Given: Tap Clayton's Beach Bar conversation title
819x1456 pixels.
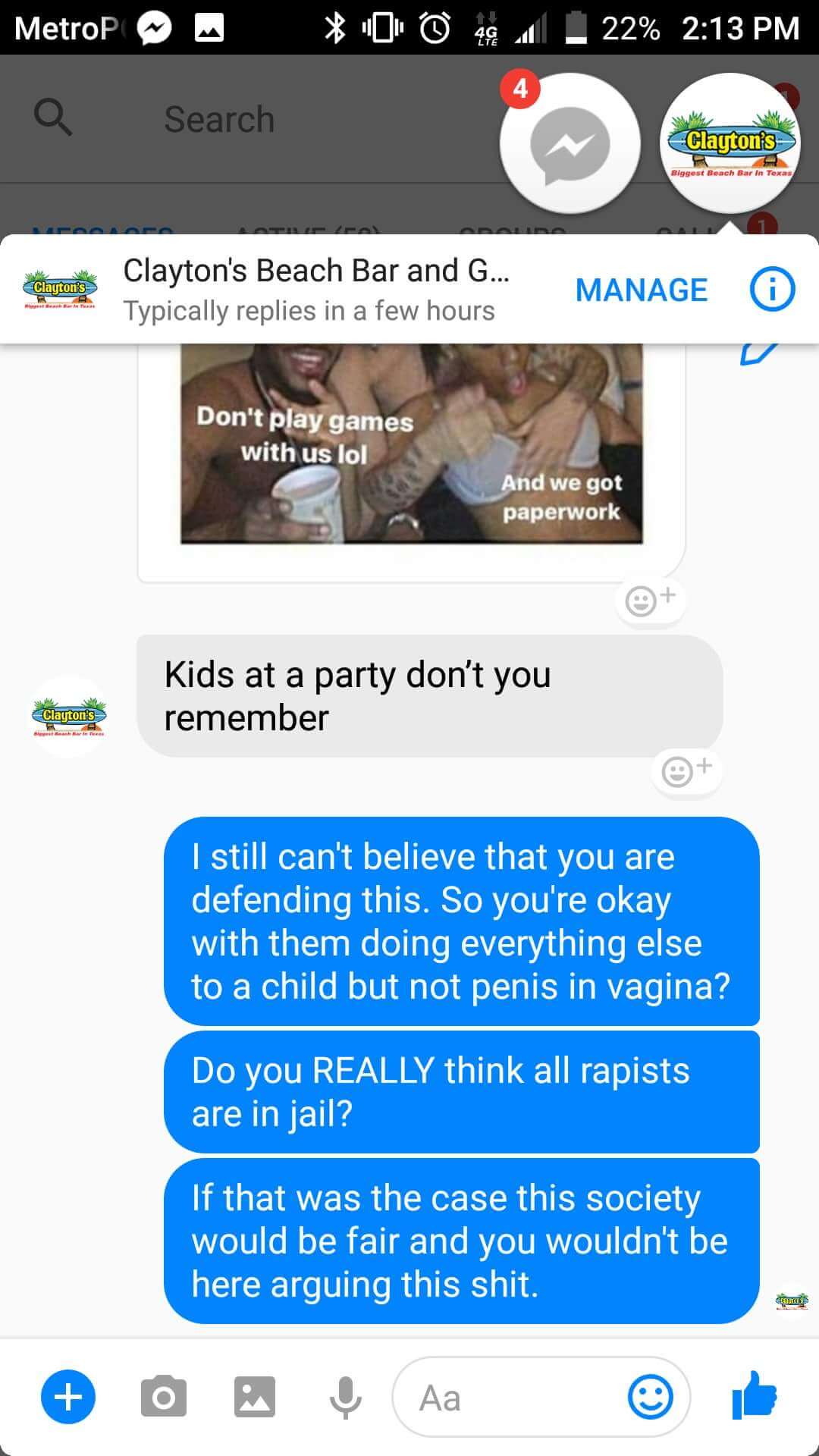Looking at the screenshot, I should click(x=316, y=271).
